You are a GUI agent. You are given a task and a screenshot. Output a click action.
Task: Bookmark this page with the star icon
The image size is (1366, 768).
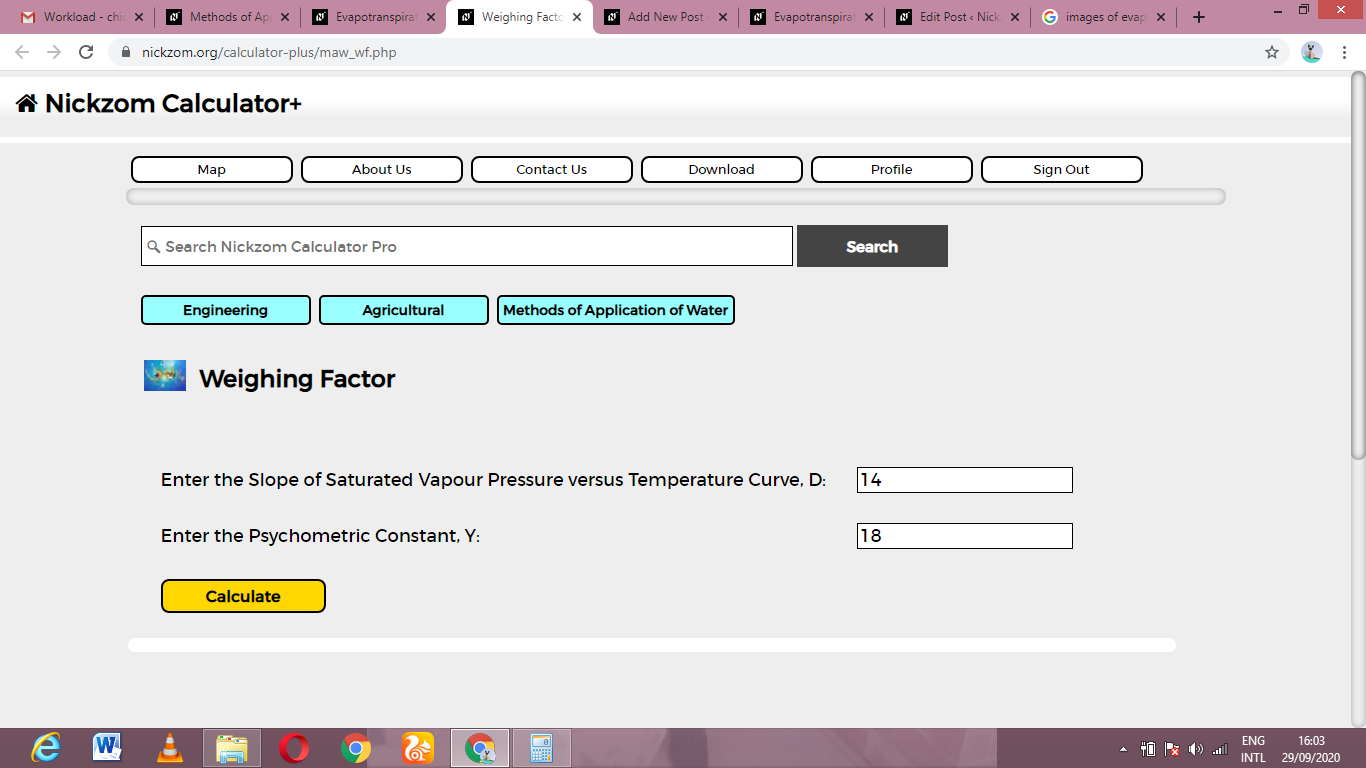[x=1272, y=52]
